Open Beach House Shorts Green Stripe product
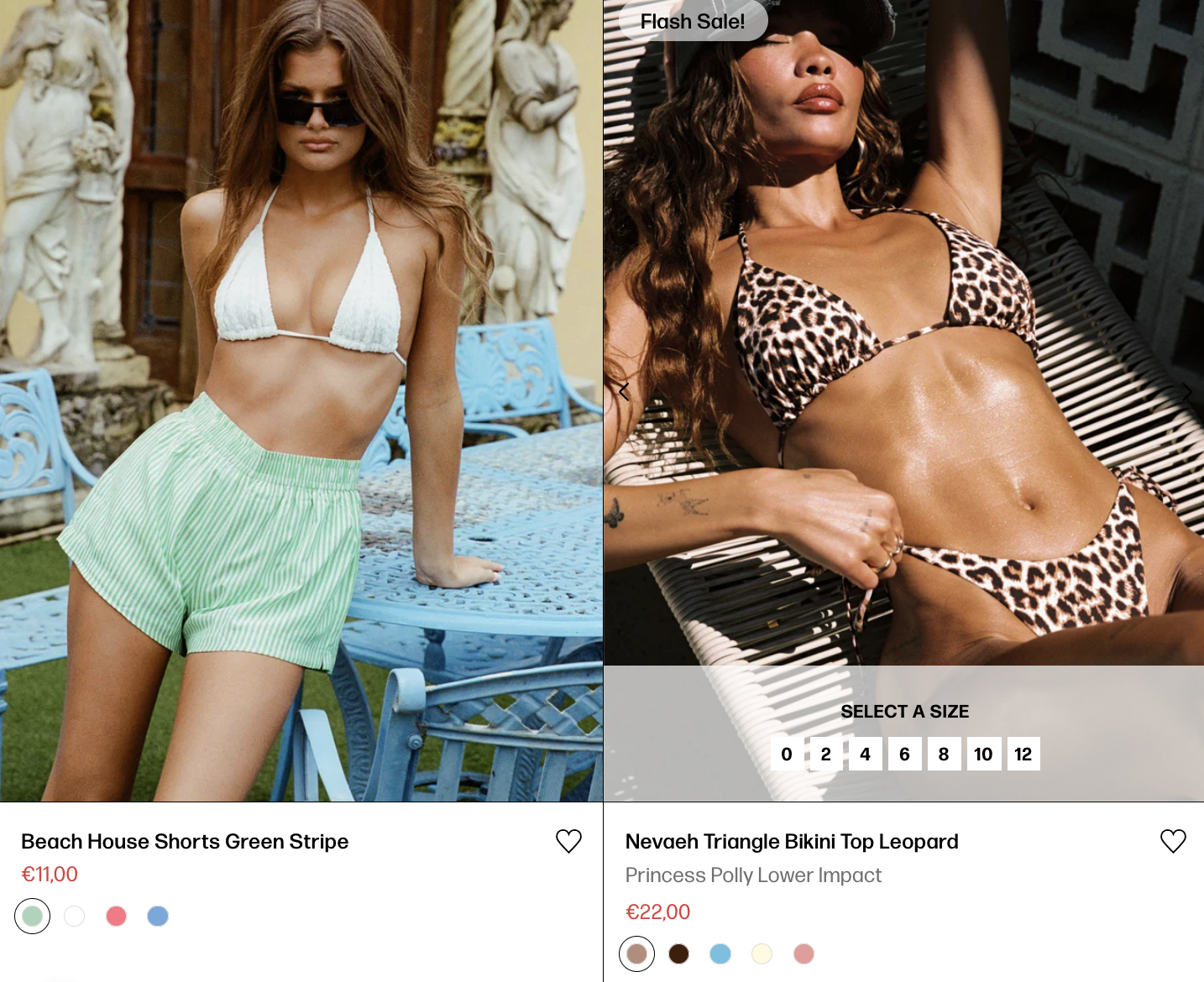Viewport: 1204px width, 982px height. pyautogui.click(x=185, y=841)
